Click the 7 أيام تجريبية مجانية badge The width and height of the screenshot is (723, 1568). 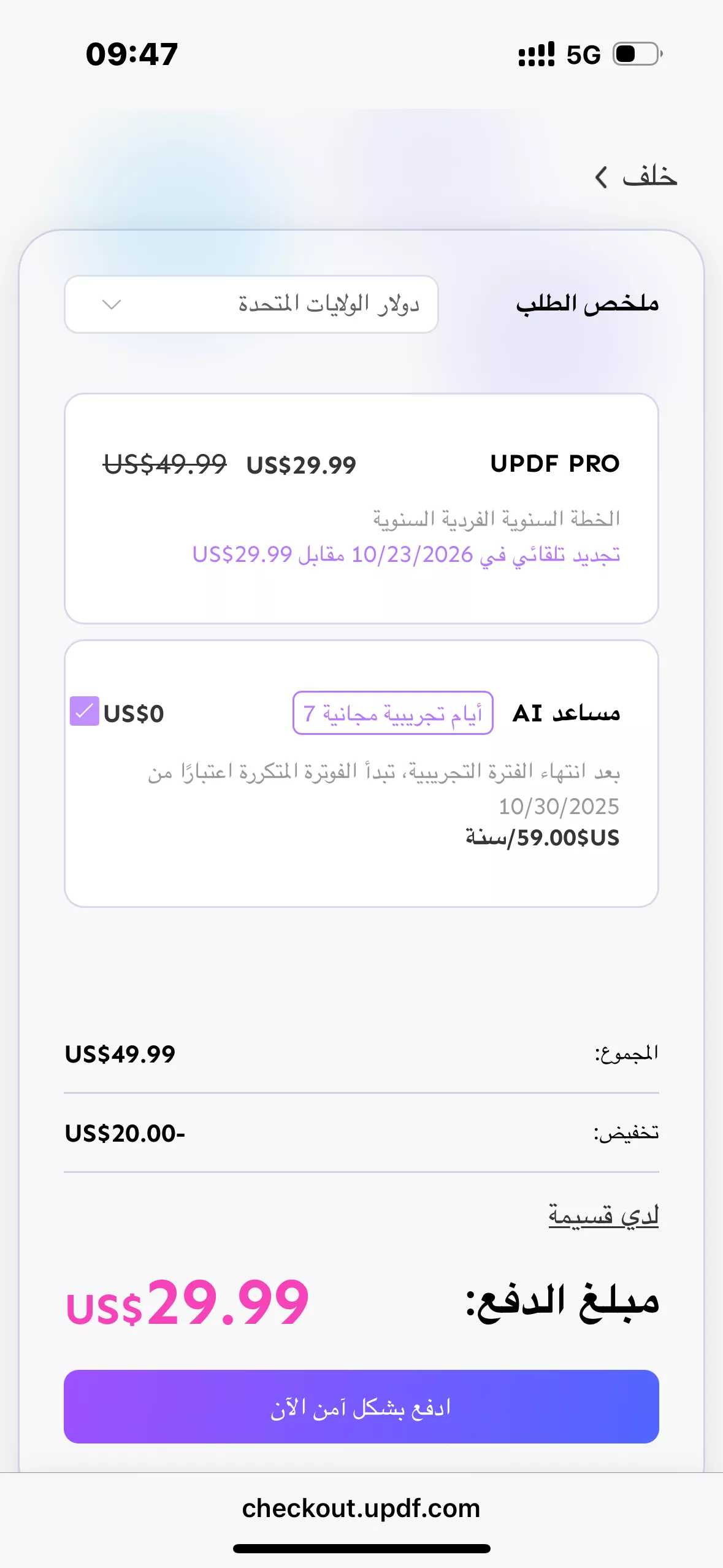(393, 713)
